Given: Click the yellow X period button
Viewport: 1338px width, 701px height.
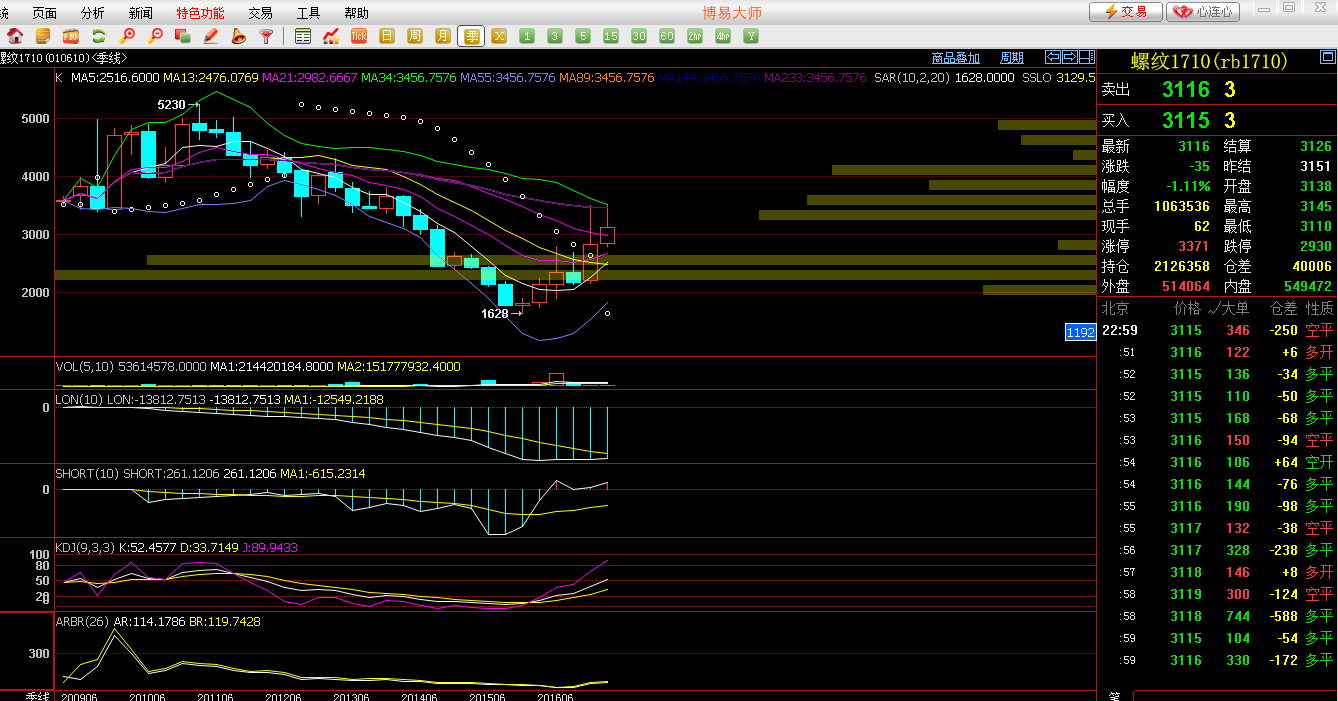Looking at the screenshot, I should point(499,36).
